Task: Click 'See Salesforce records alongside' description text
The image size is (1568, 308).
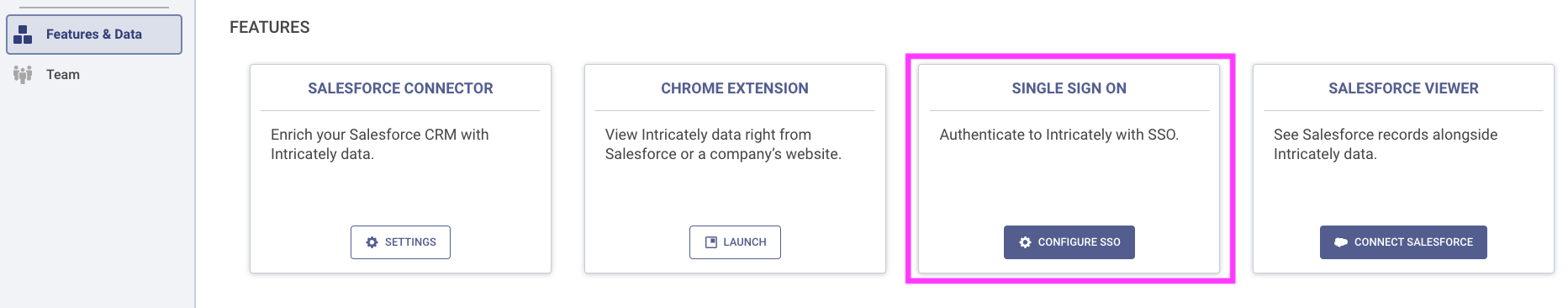Action: click(x=1386, y=135)
